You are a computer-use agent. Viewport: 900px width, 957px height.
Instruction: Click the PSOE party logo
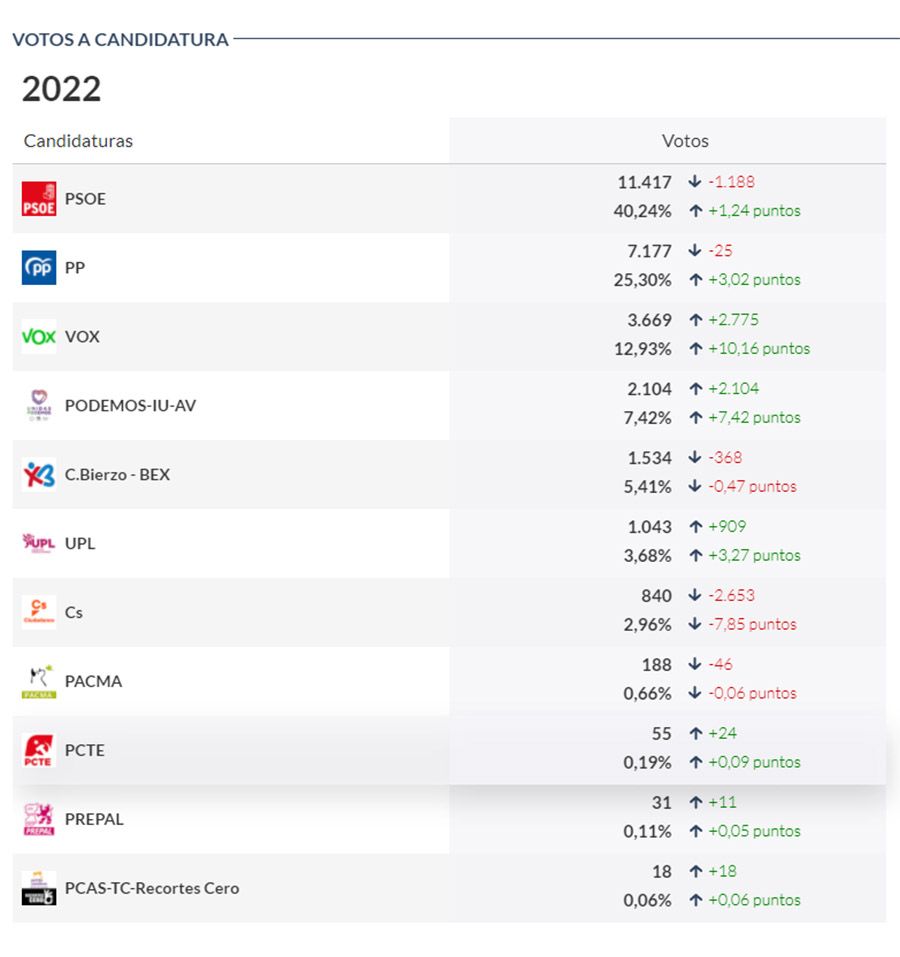(39, 199)
